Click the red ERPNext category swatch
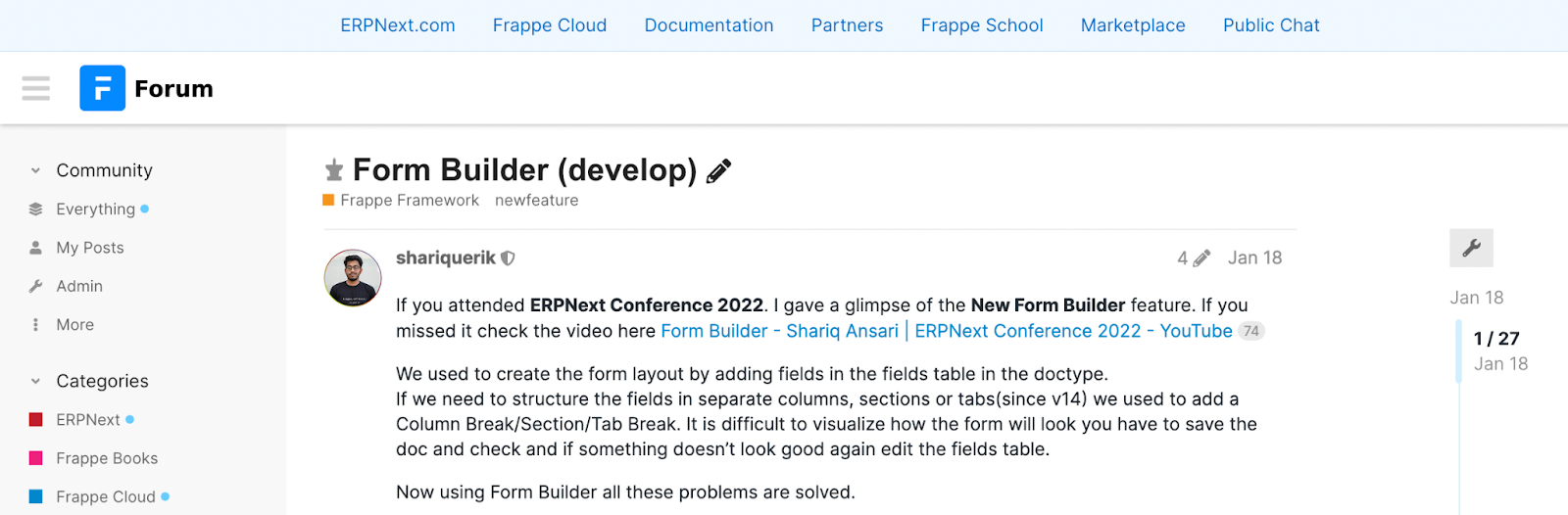 click(x=36, y=420)
